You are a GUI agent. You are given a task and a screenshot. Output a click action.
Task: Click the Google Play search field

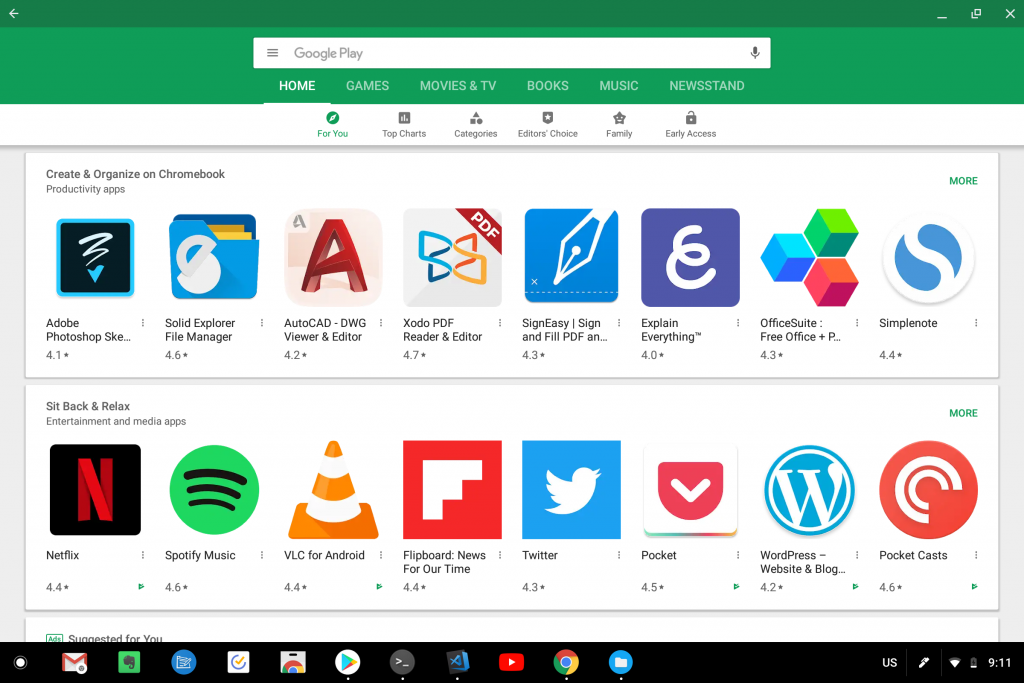pos(512,53)
